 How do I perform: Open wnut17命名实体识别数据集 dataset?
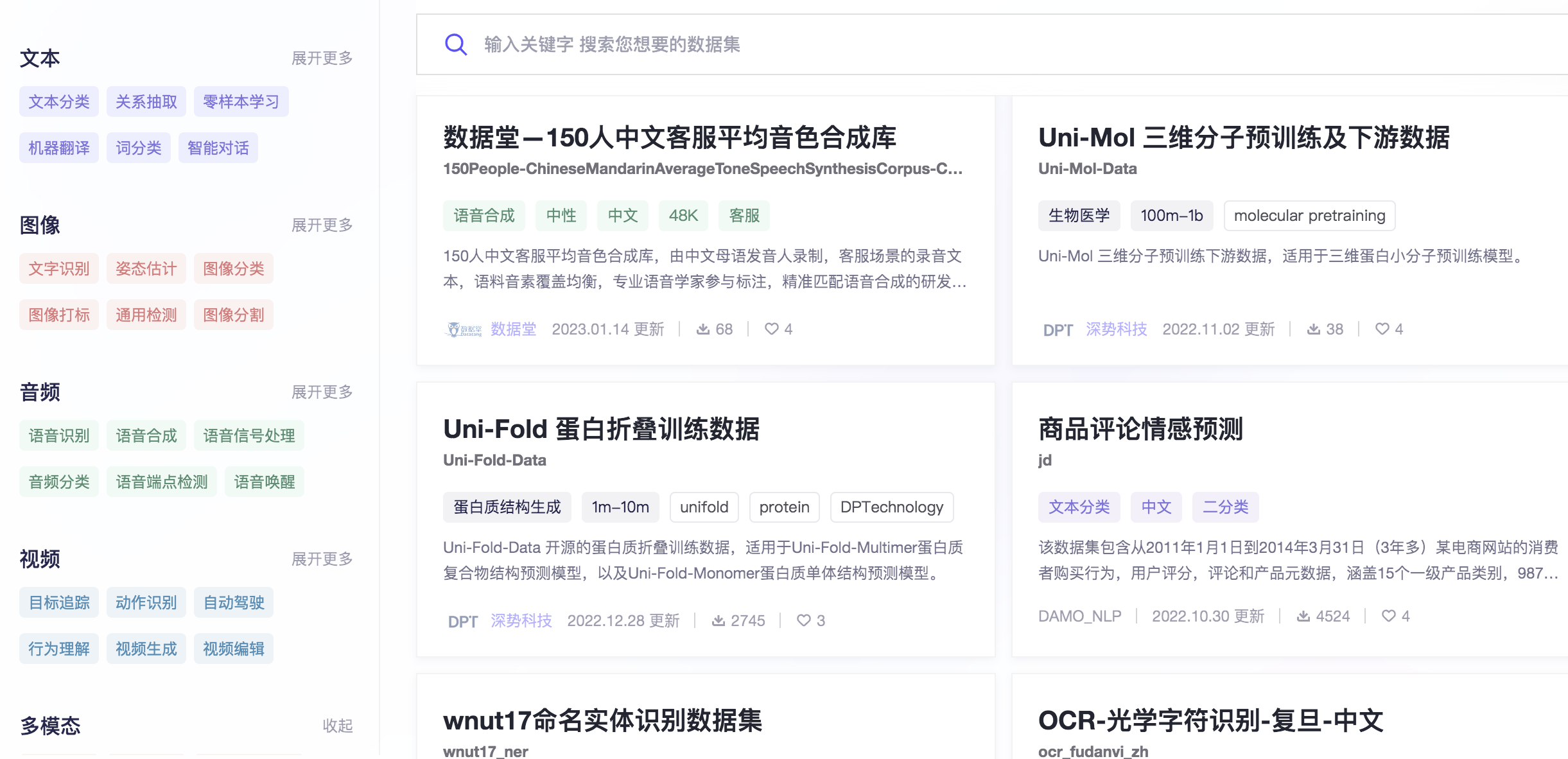point(602,720)
